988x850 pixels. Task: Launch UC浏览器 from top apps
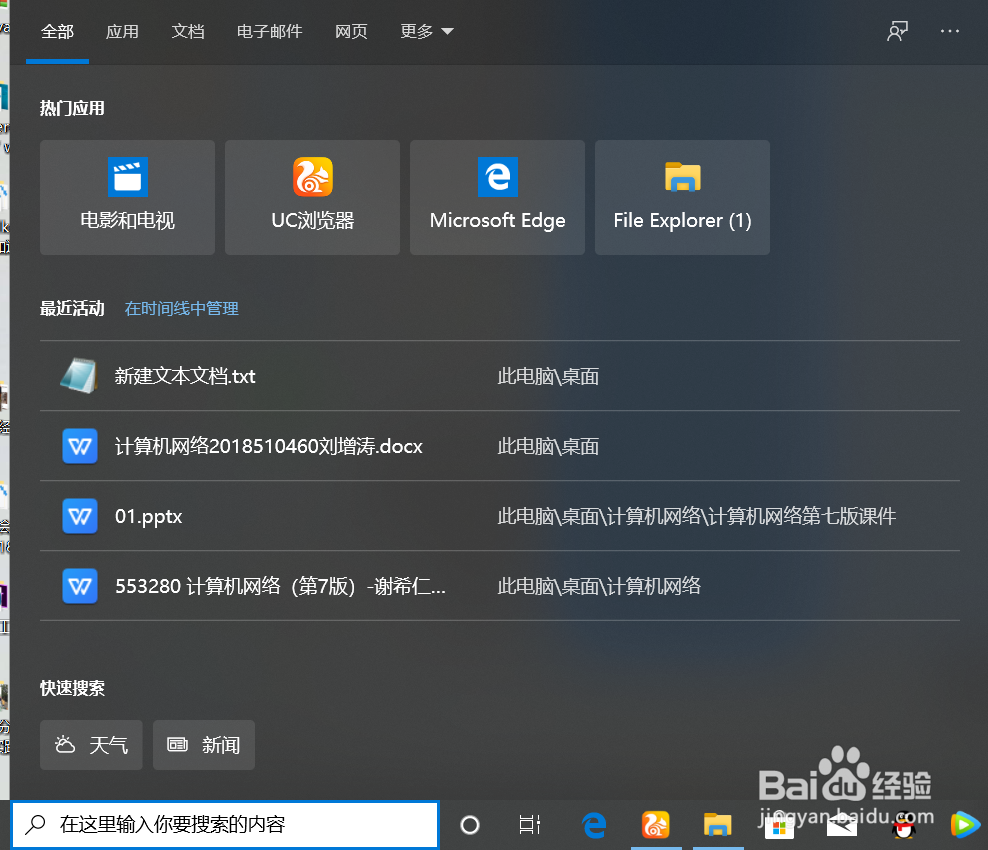coord(313,197)
